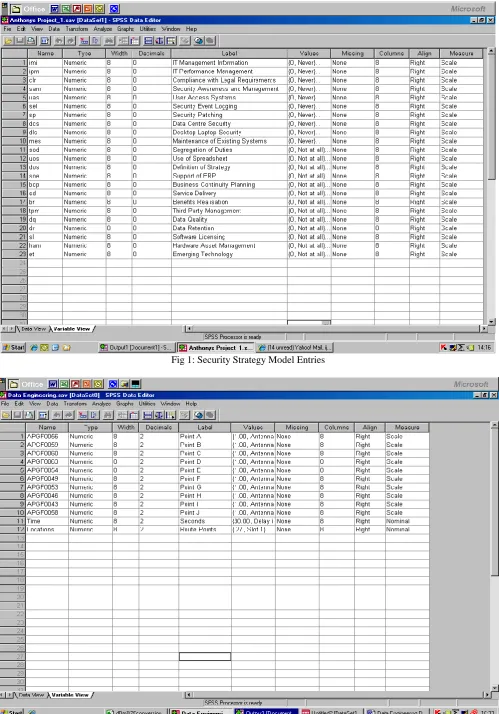The image size is (499, 714).
Task: Open Transform menu in Anthonys Project window
Action: point(76,29)
